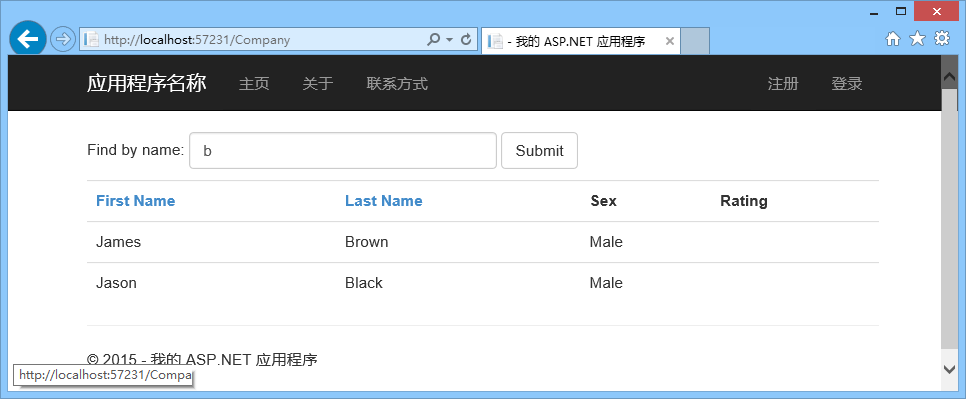Click the scrollbar up arrow
Image resolution: width=966 pixels, height=399 pixels.
point(949,76)
